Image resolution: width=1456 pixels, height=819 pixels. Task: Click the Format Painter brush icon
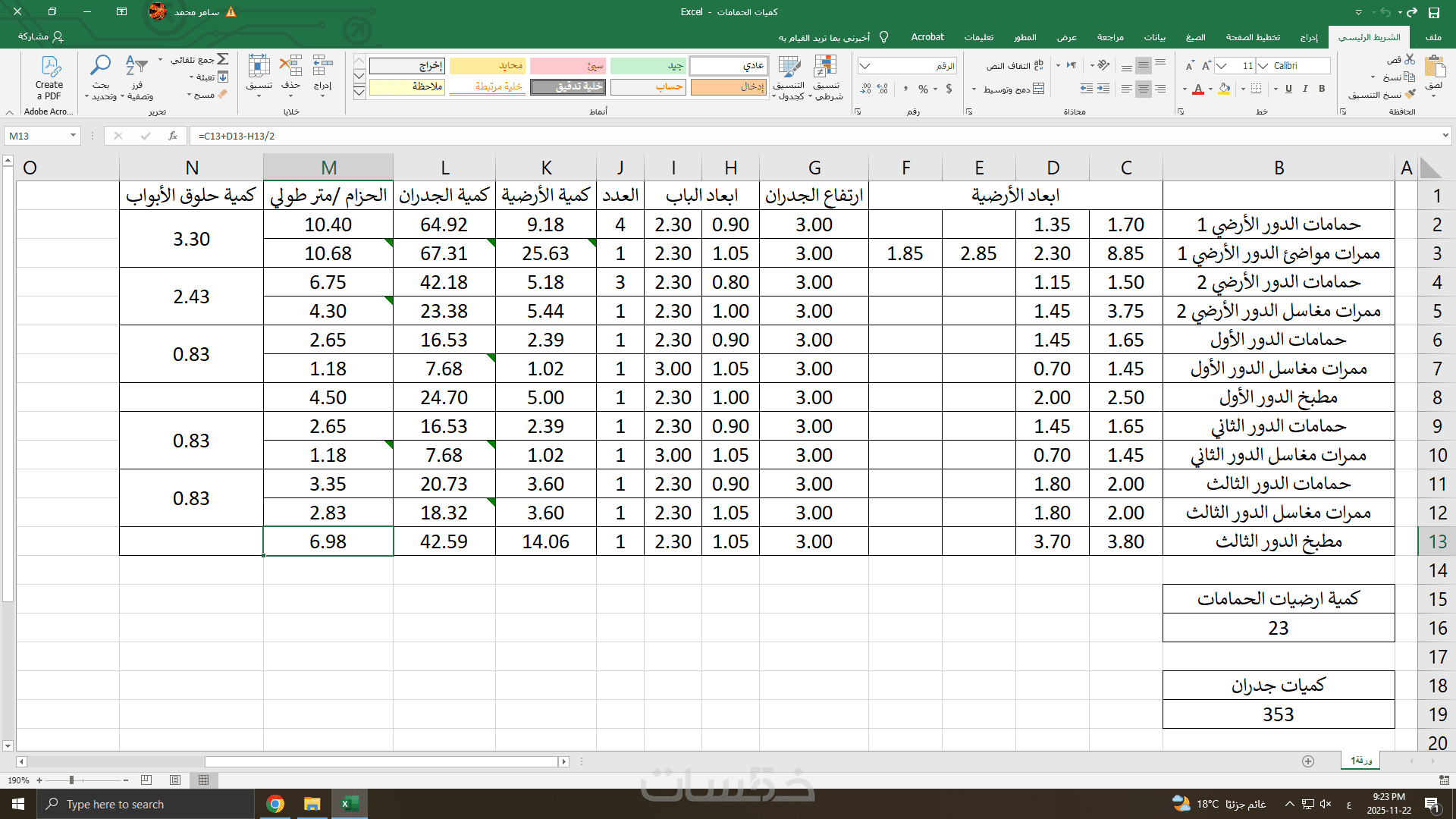[x=1410, y=95]
